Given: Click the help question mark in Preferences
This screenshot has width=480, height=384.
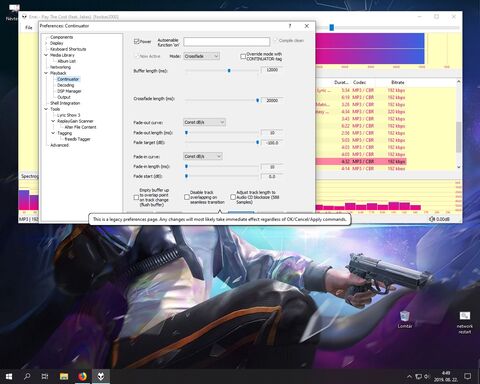Looking at the screenshot, I should coord(290,26).
